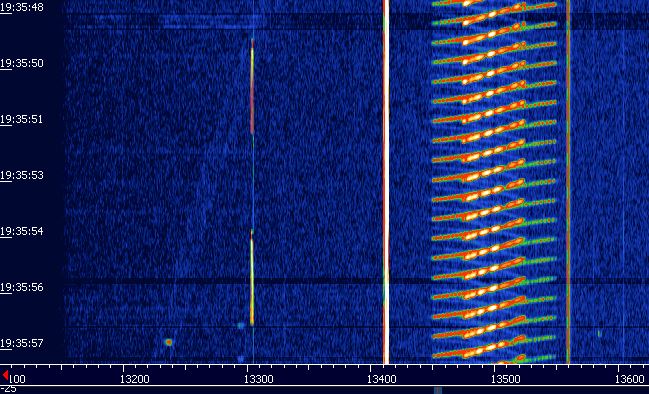This screenshot has height=394, width=649.
Task: Tune to the 13200 frequency label
Action: tap(135, 379)
